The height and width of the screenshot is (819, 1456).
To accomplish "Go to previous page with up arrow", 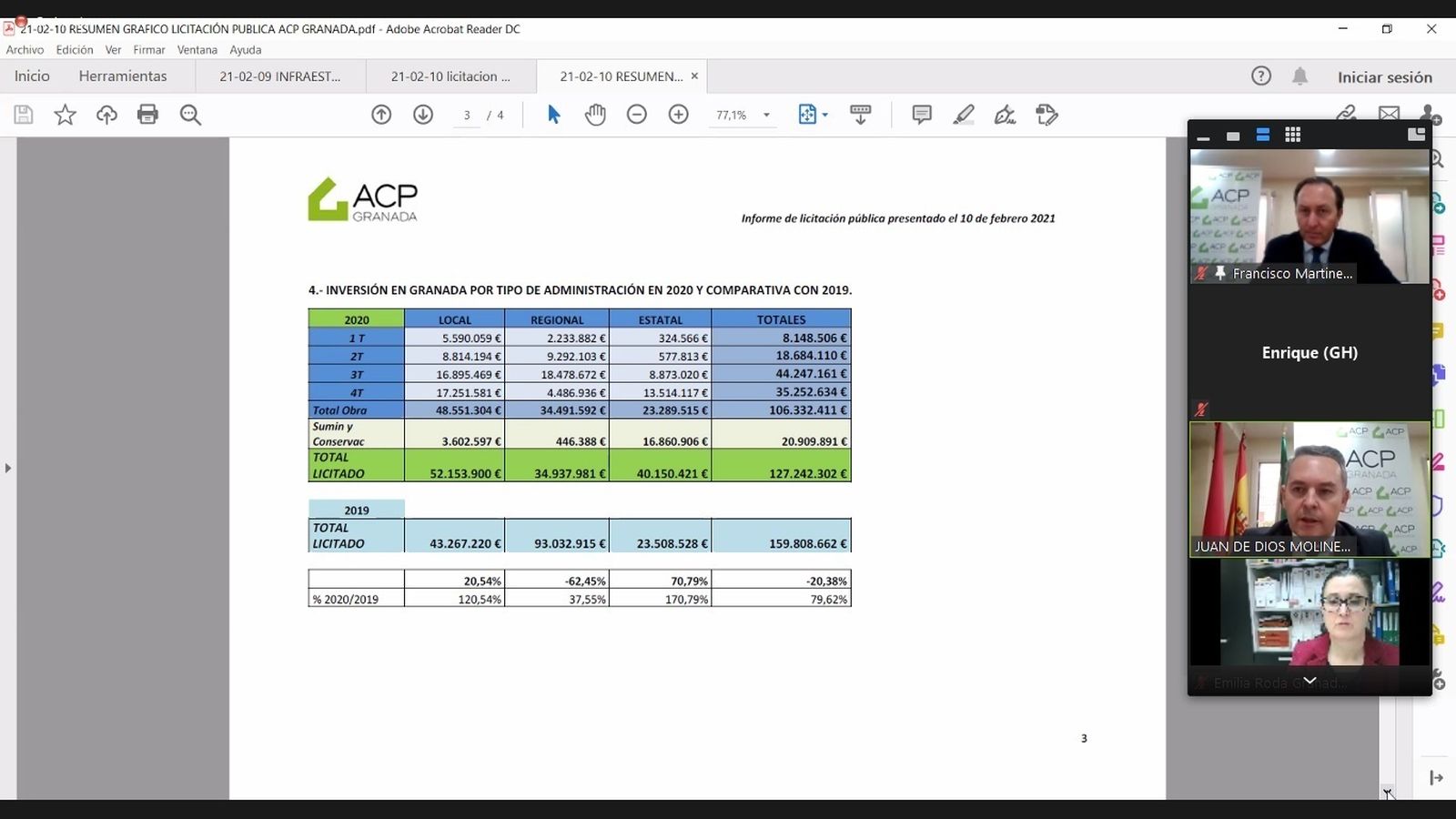I will pyautogui.click(x=381, y=115).
